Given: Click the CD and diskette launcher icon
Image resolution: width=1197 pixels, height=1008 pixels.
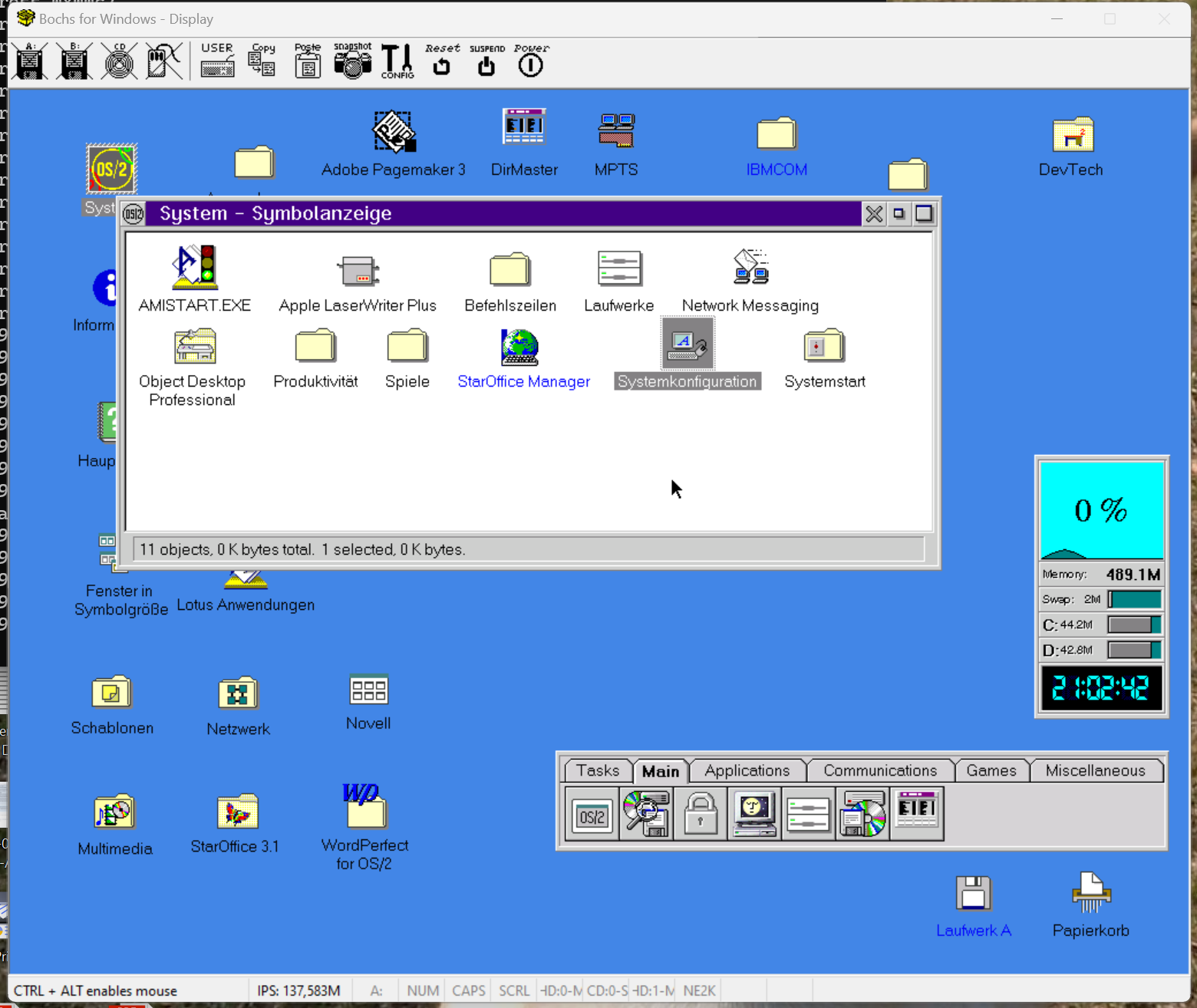Looking at the screenshot, I should [862, 814].
